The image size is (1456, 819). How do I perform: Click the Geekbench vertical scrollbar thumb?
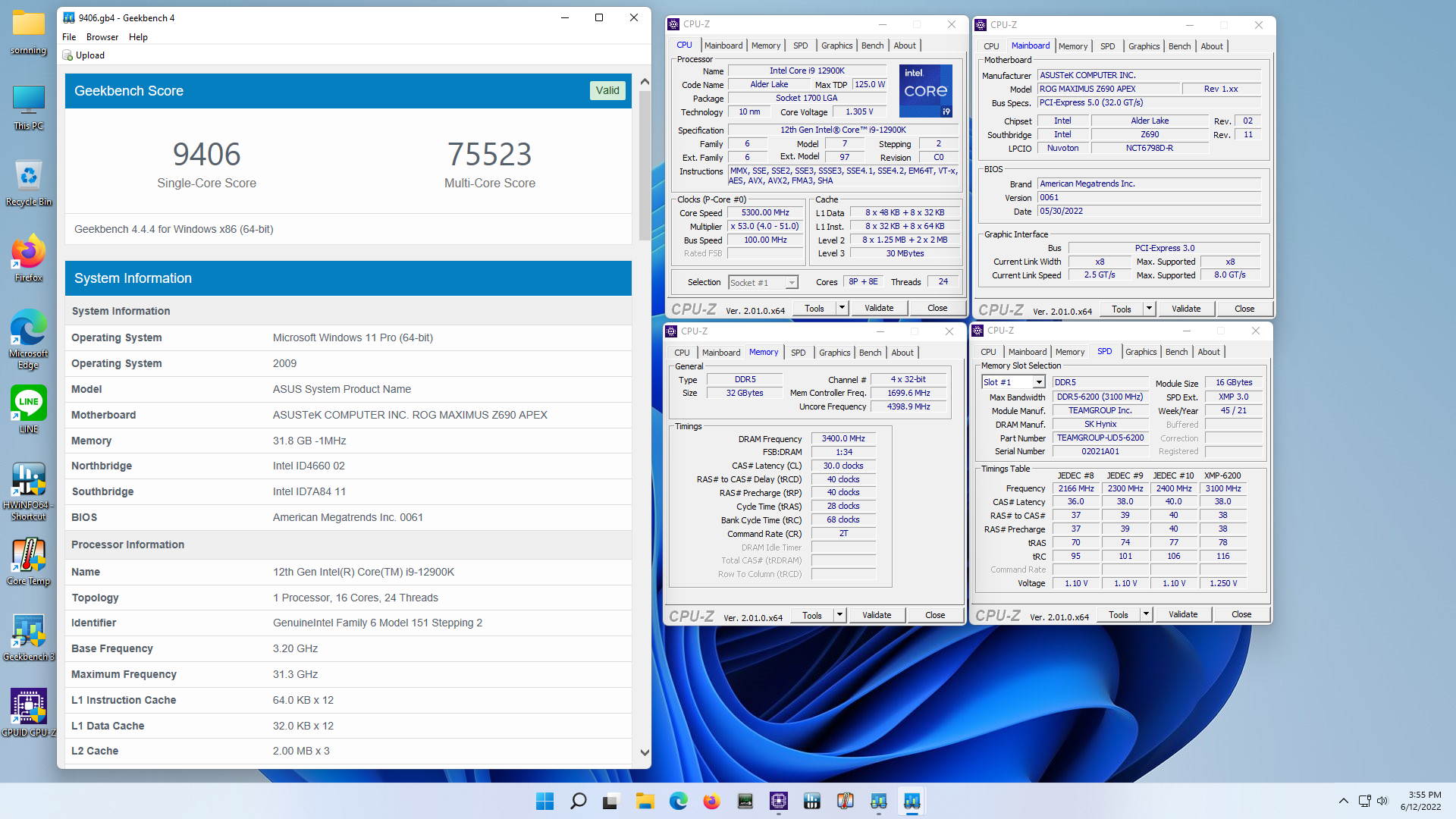(645, 165)
